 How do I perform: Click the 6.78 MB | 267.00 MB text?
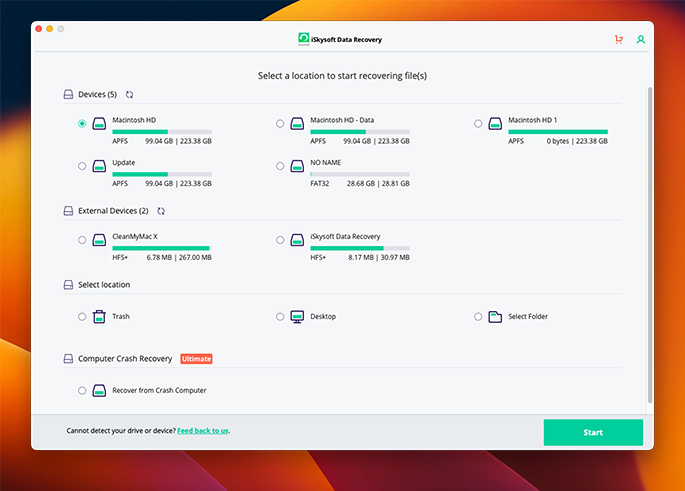point(179,258)
